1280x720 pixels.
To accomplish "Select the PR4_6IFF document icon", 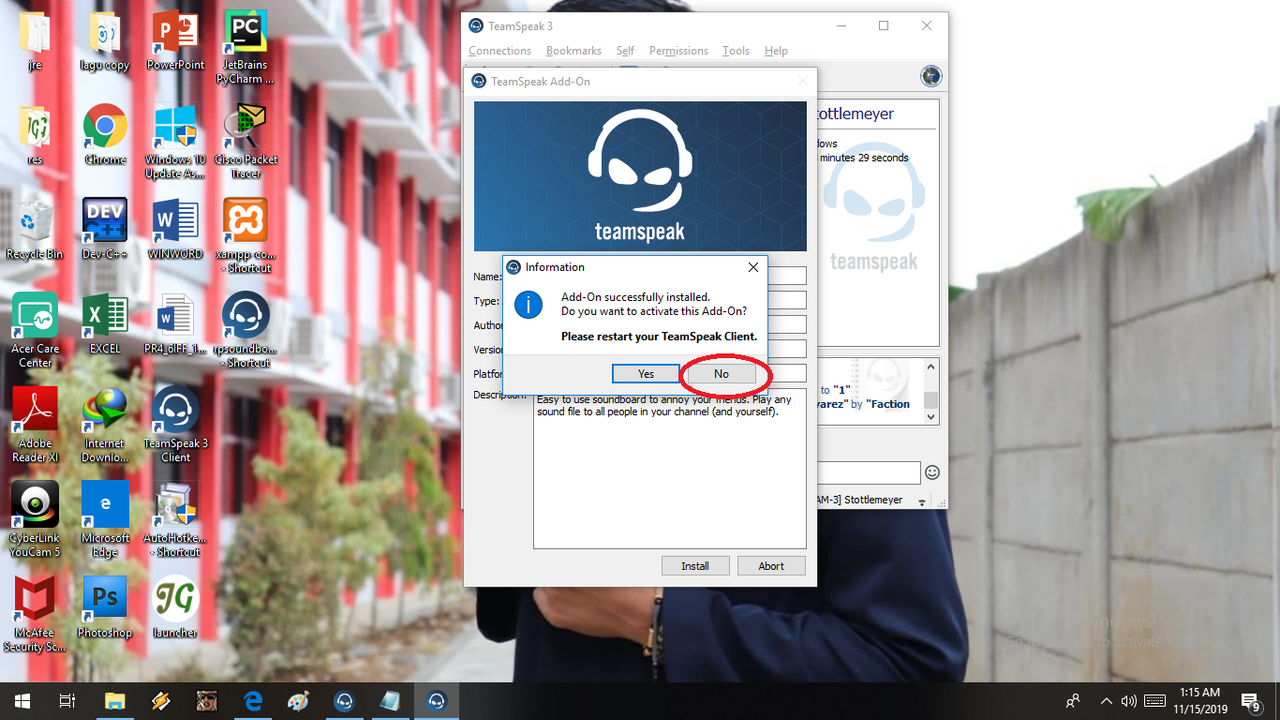I will click(x=175, y=324).
